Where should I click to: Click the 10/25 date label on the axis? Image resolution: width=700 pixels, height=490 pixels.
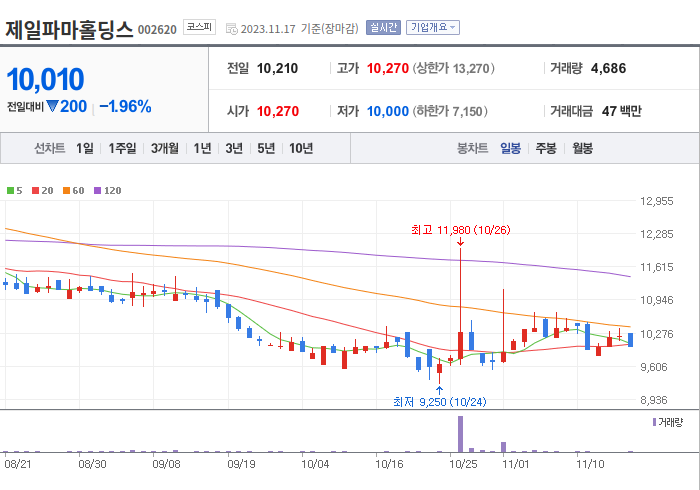point(463,464)
